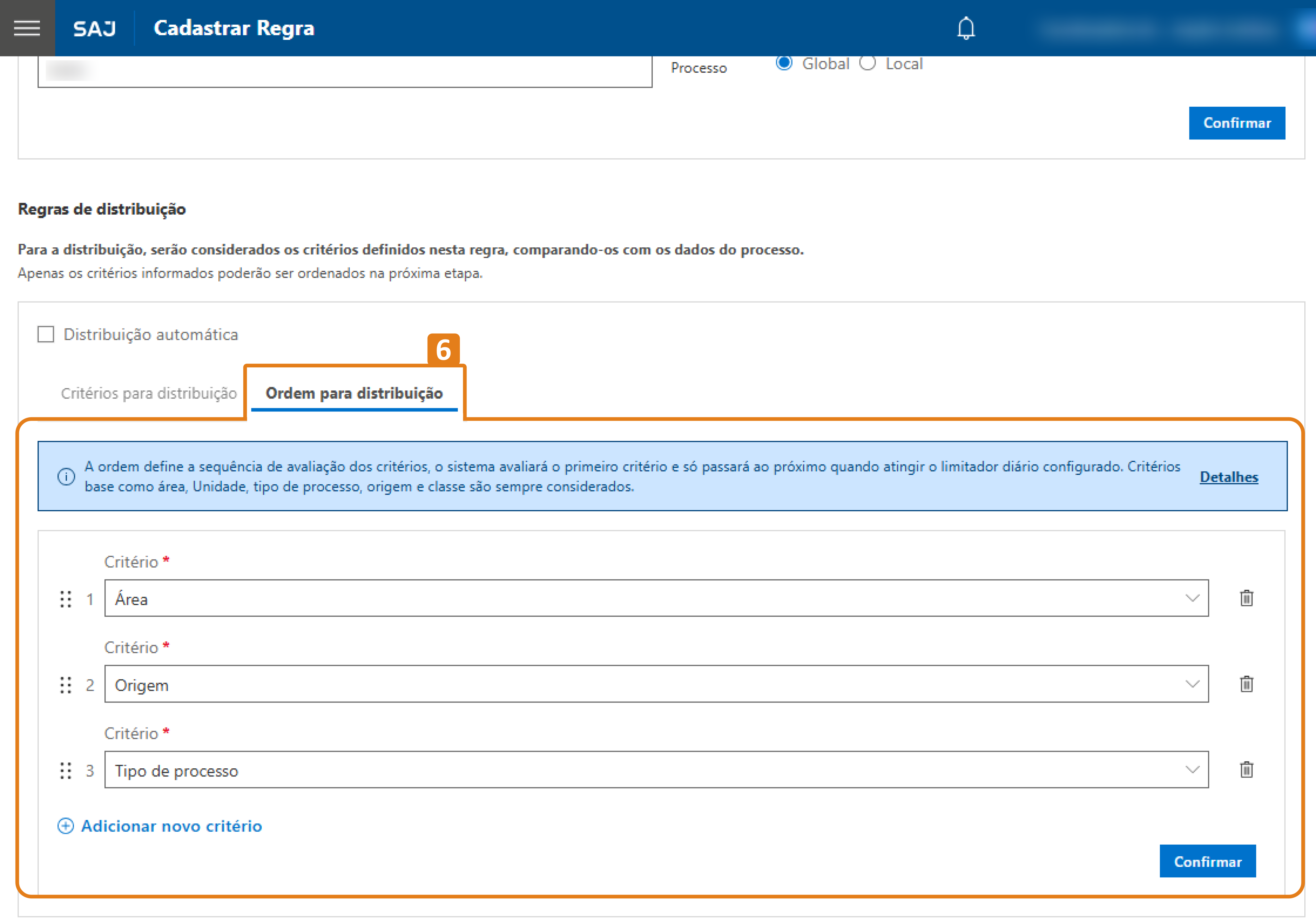
Task: Enable Distribuição automática checkbox
Action: pyautogui.click(x=46, y=334)
